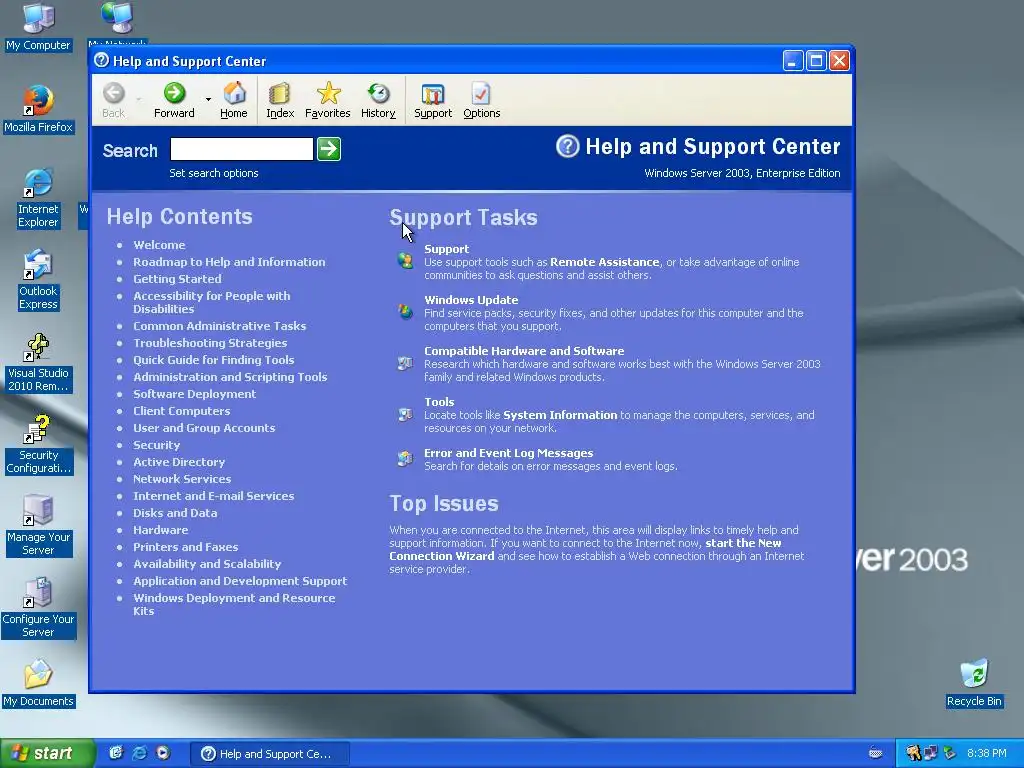Click the taskbar clock showing 8:38 PM
The image size is (1024, 768).
tap(986, 754)
